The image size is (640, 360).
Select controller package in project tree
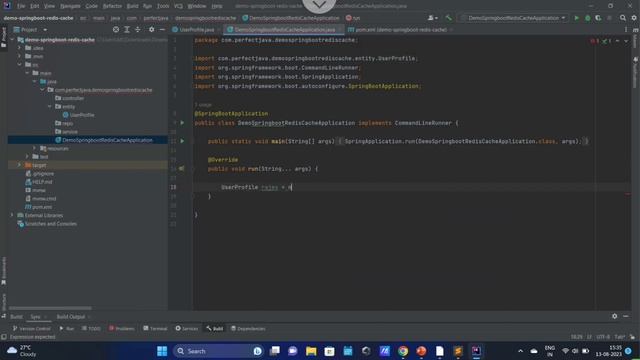[x=73, y=98]
